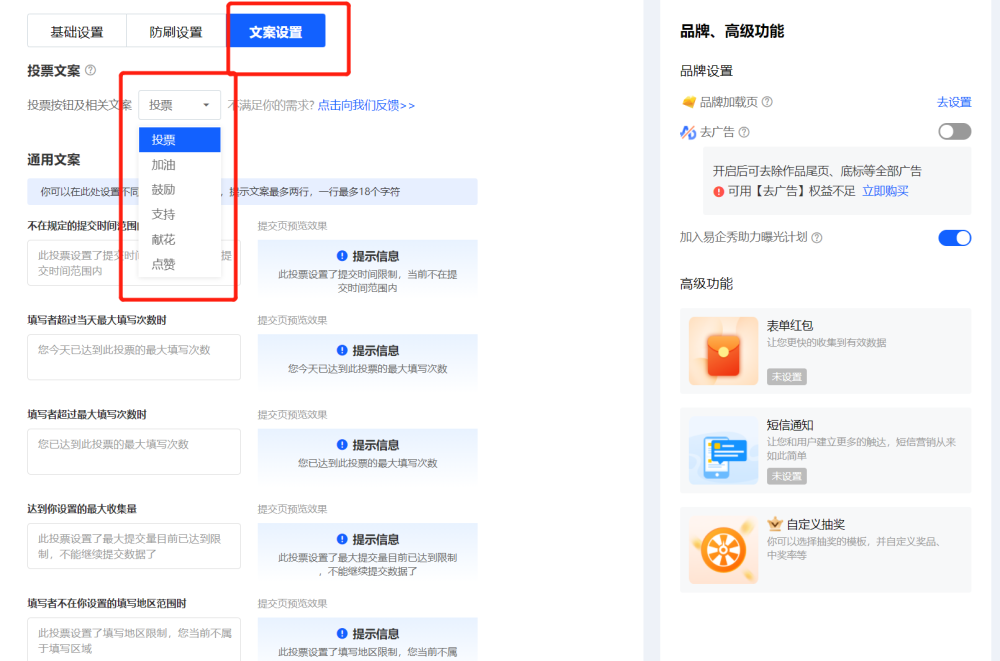Click help icon next to 品牌加载页
This screenshot has height=661, width=1000.
(767, 102)
